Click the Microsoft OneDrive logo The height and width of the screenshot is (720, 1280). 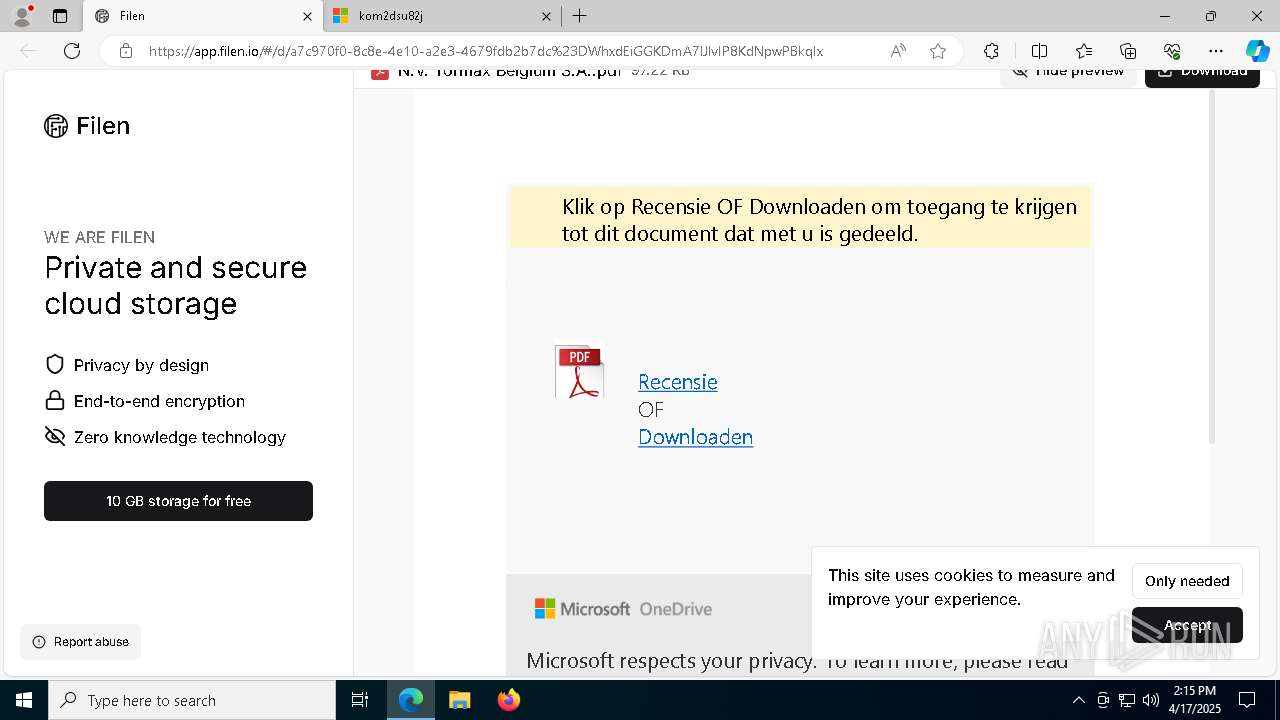[x=623, y=609]
